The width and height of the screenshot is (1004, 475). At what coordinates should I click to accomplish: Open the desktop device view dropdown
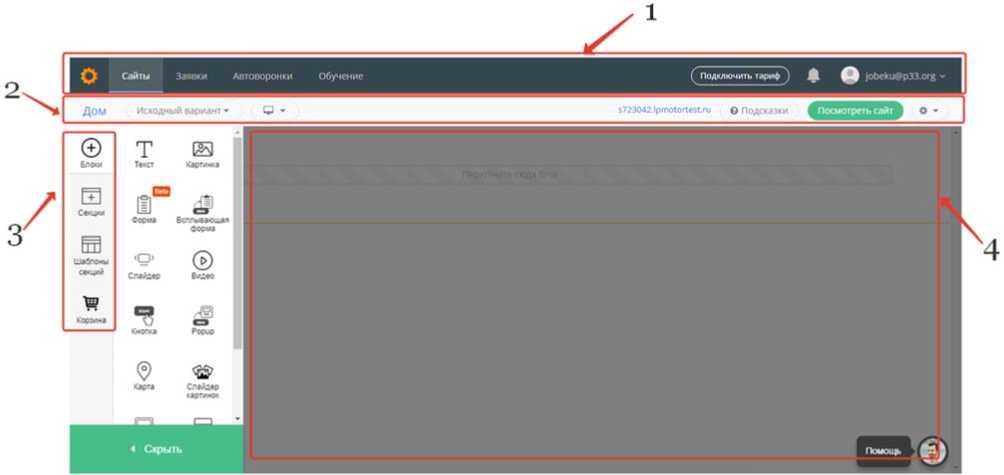[275, 111]
